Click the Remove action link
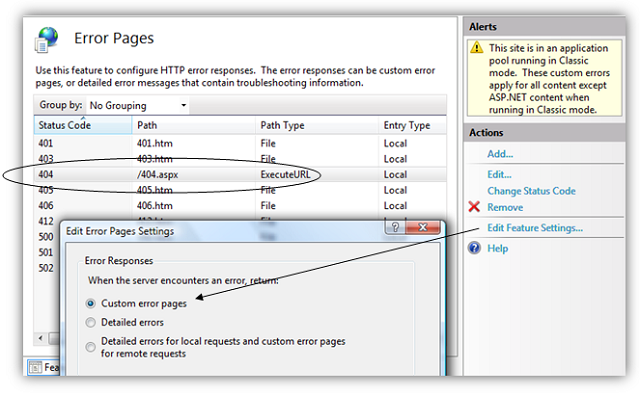The image size is (640, 395). pos(505,207)
